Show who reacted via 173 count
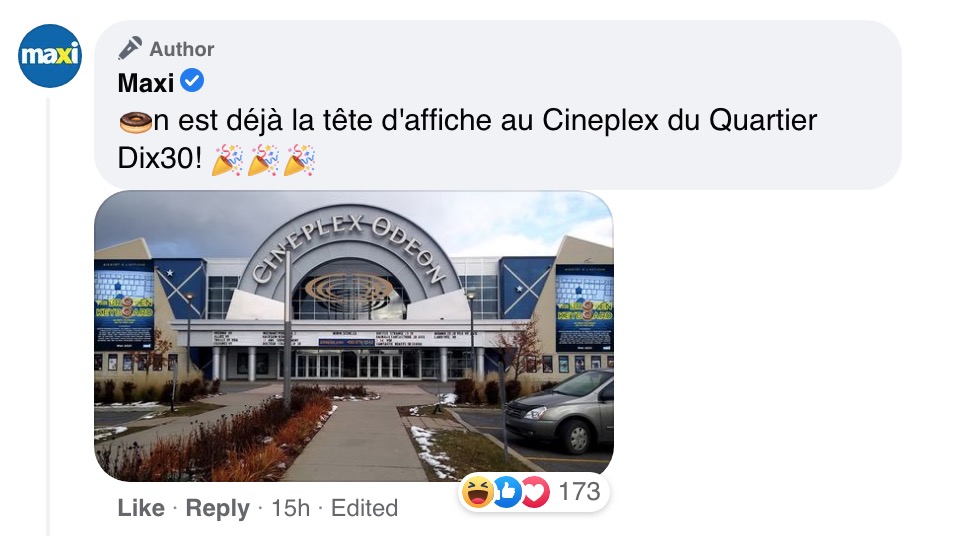 coord(580,492)
